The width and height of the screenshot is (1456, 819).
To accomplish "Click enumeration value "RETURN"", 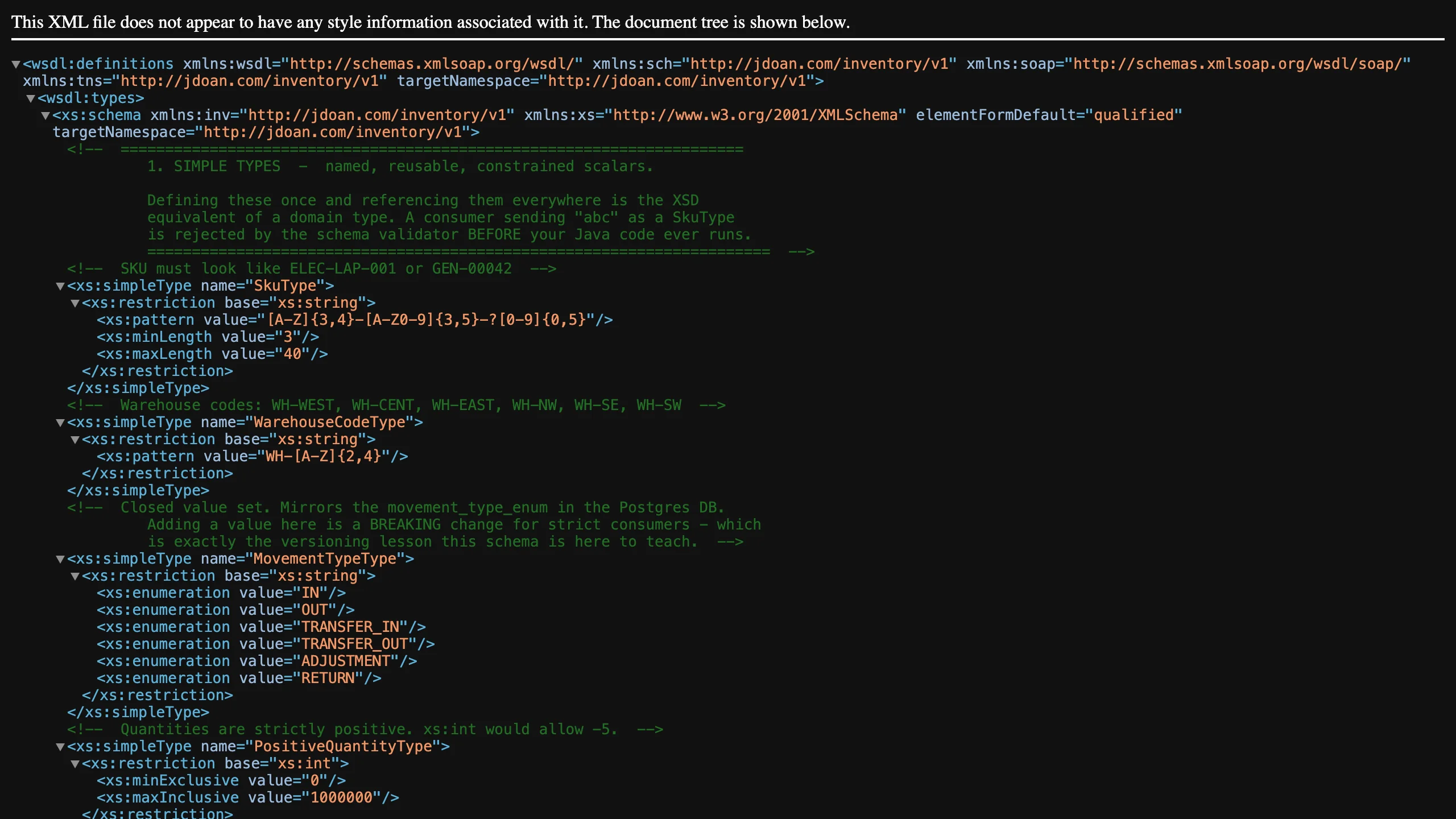I will [x=239, y=678].
